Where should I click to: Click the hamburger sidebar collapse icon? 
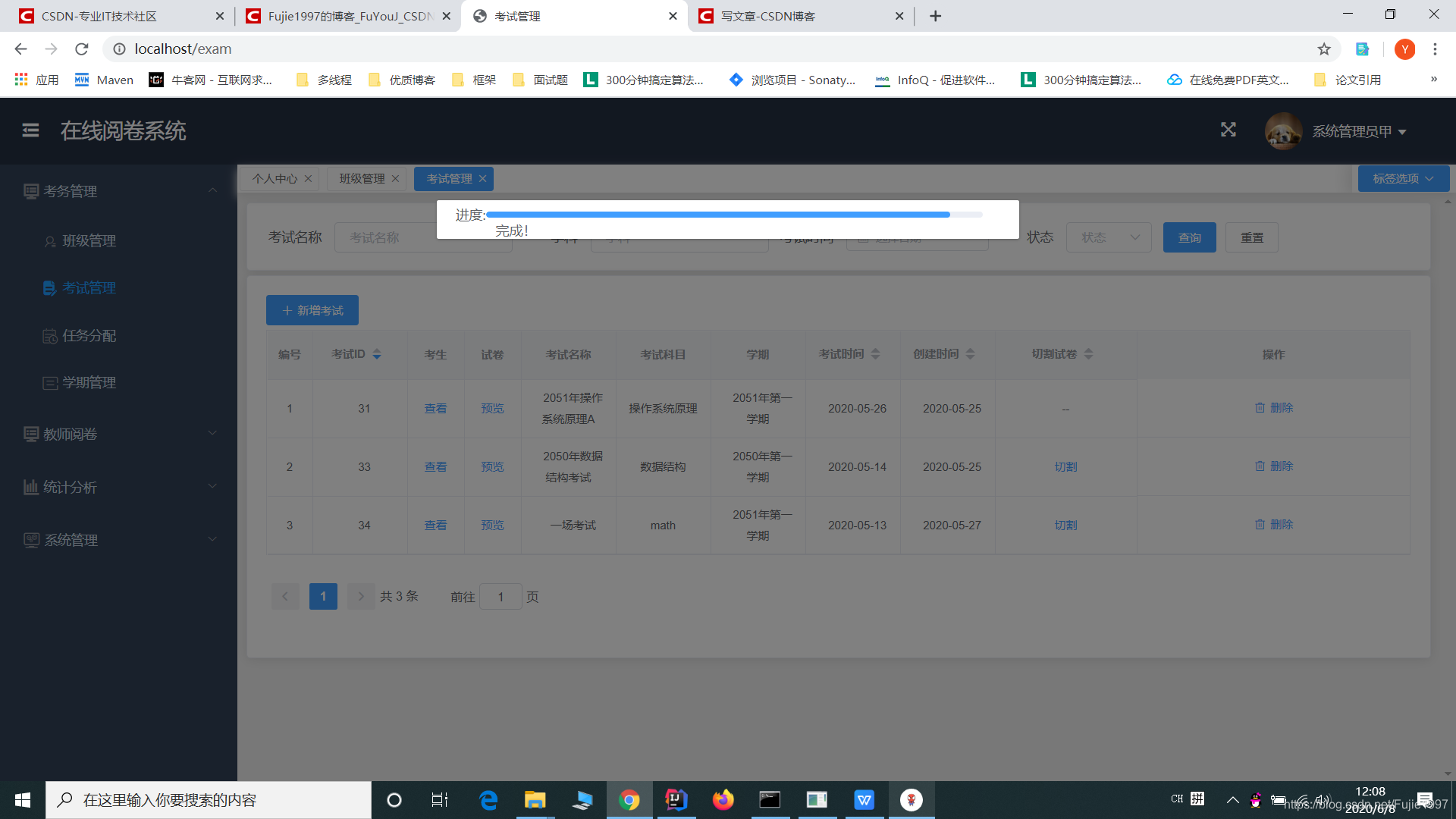30,130
